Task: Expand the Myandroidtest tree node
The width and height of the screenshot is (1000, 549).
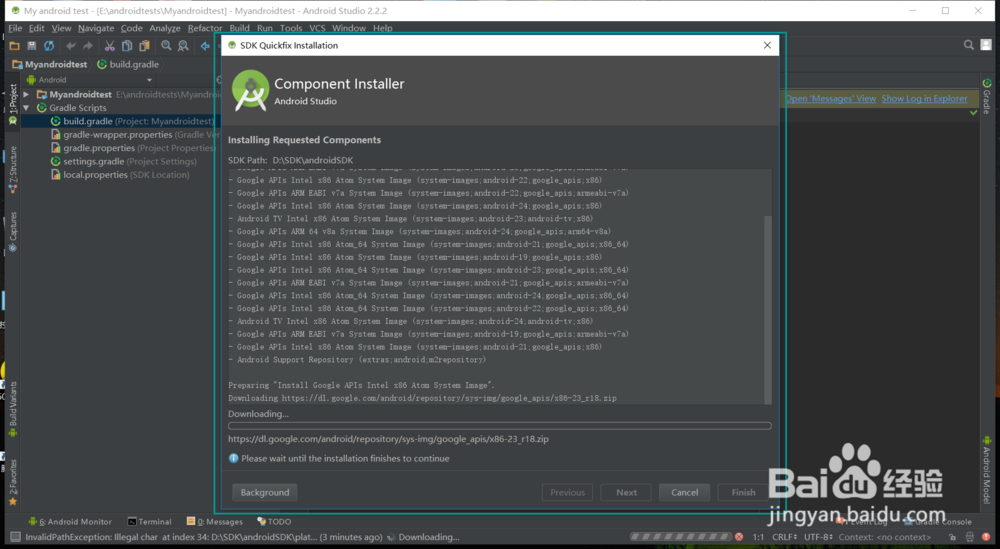Action: pyautogui.click(x=27, y=94)
